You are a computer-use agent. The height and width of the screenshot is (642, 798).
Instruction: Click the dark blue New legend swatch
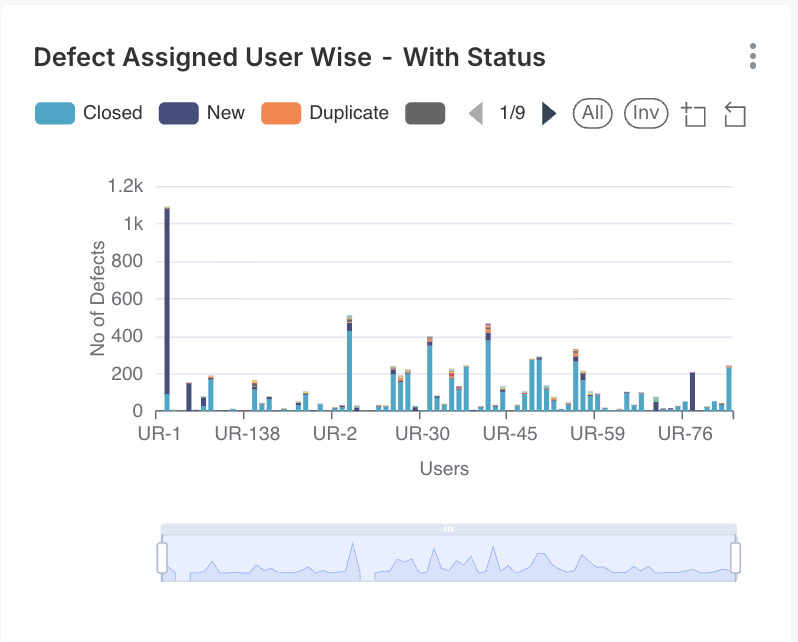pos(178,113)
